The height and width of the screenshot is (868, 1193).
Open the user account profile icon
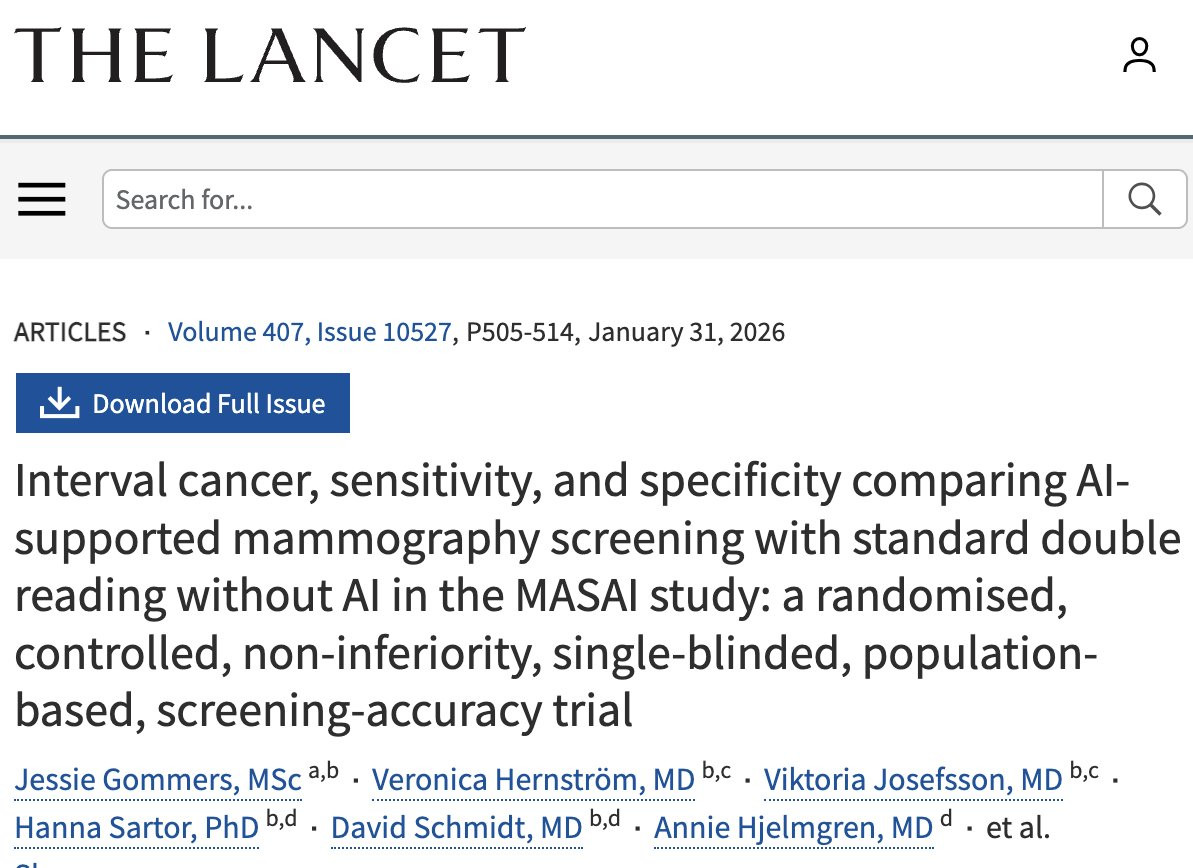tap(1139, 55)
